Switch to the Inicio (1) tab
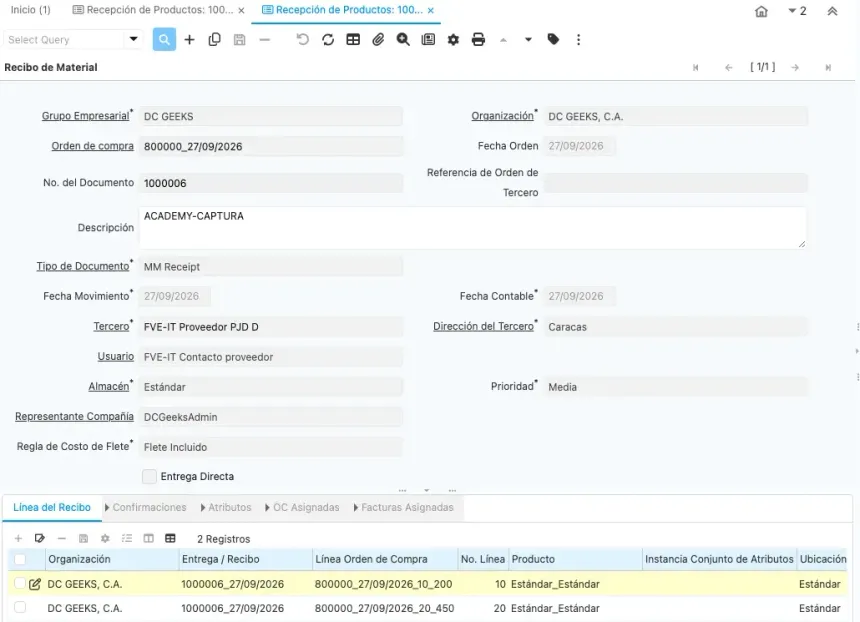 click(x=31, y=10)
